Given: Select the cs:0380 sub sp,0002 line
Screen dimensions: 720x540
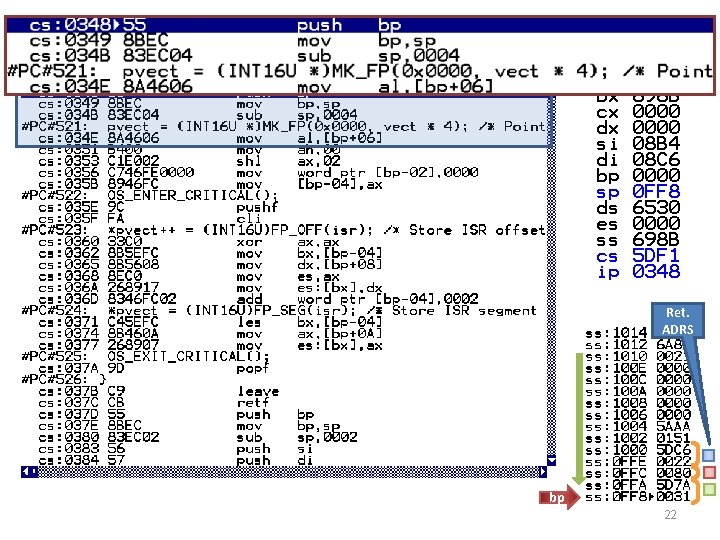Looking at the screenshot, I should point(198,437).
